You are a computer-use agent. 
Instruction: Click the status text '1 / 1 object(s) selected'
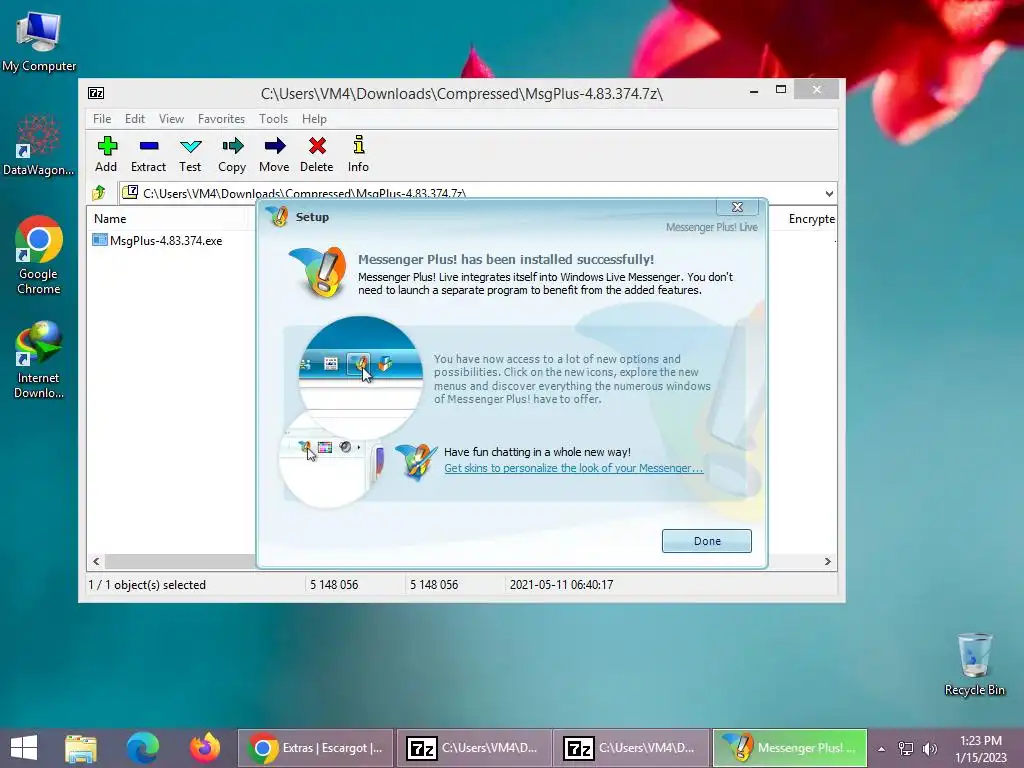pyautogui.click(x=147, y=585)
